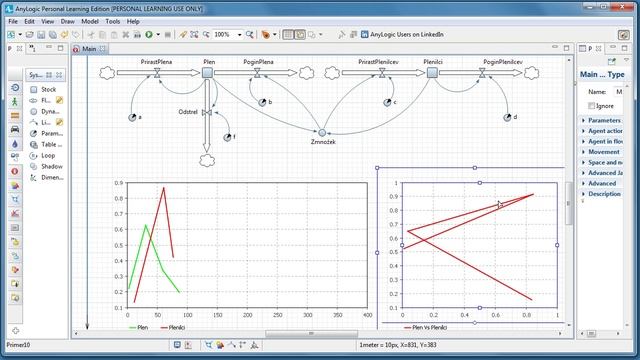Select the Zmnožek dynamic variable circle
The image size is (640, 360).
pyautogui.click(x=322, y=133)
